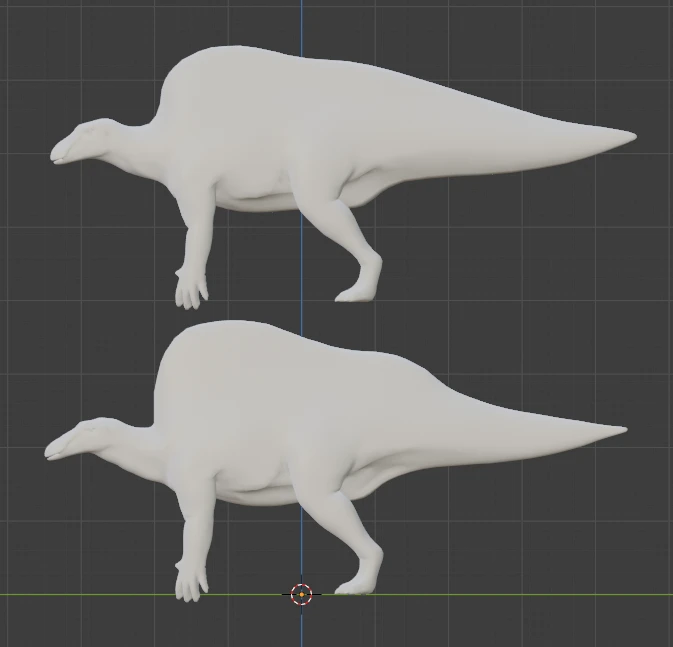
Task: Click the upper dinosaur's front hand
Action: [x=191, y=290]
